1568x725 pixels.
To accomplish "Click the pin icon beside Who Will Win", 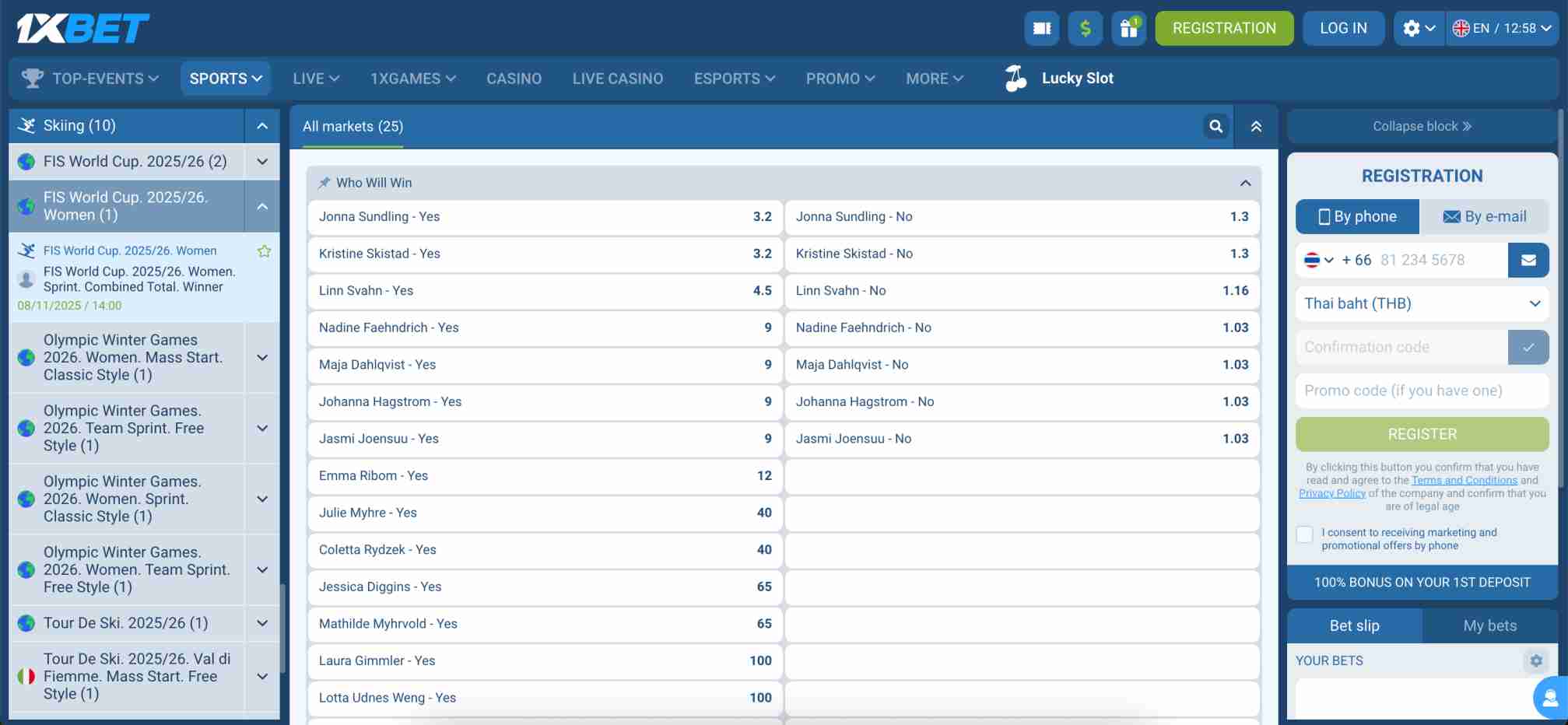I will pos(324,183).
